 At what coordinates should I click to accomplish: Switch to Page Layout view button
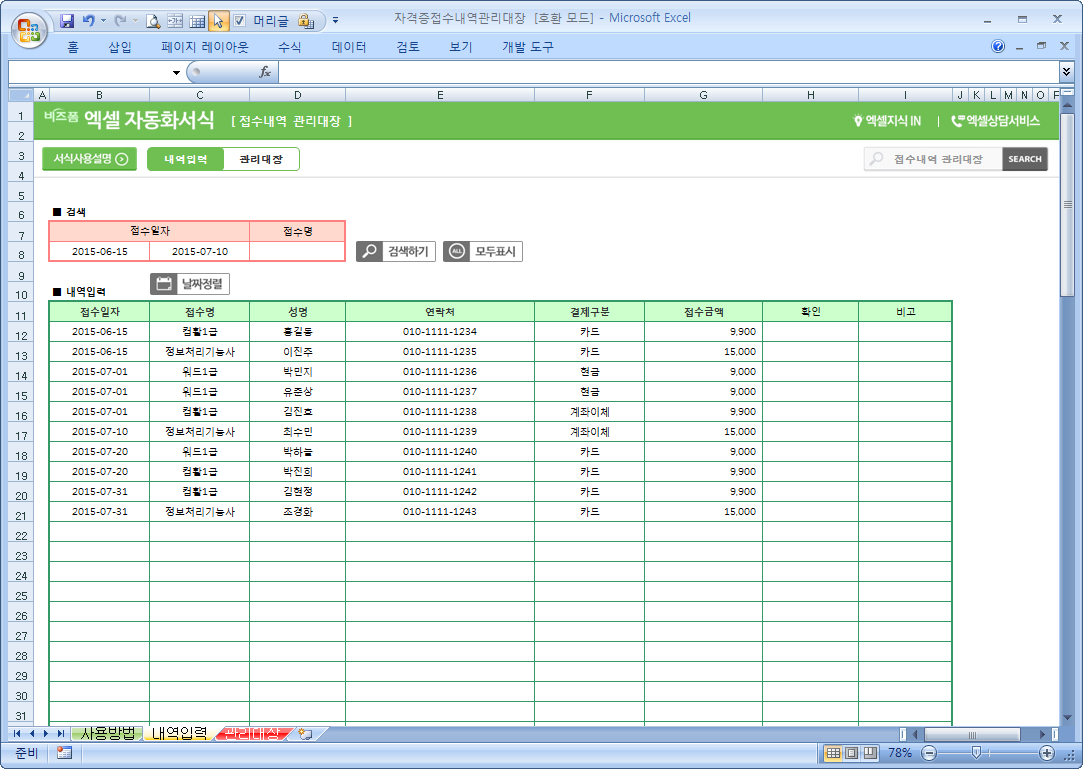[x=852, y=753]
